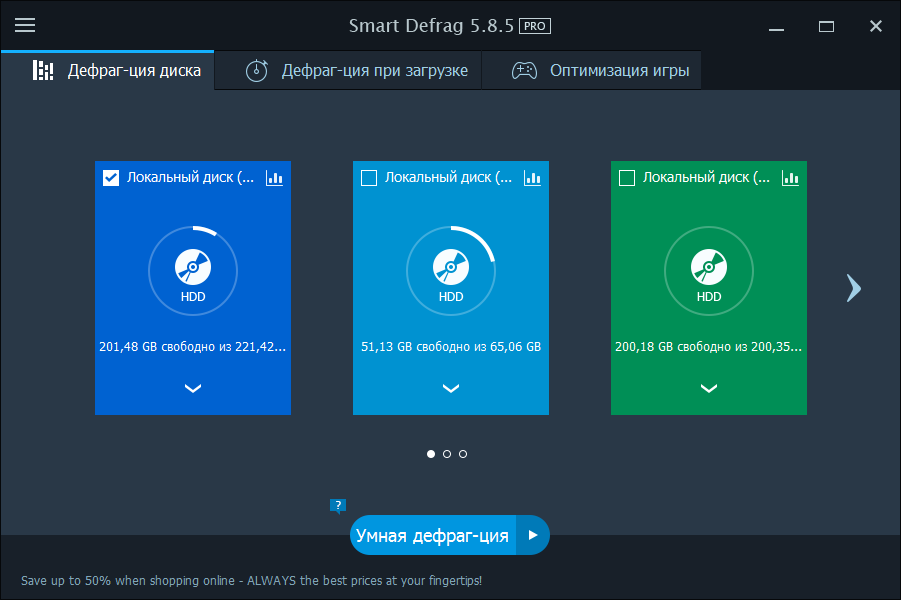Open the Save up to 50% promo link
The image size is (901, 600).
(252, 580)
